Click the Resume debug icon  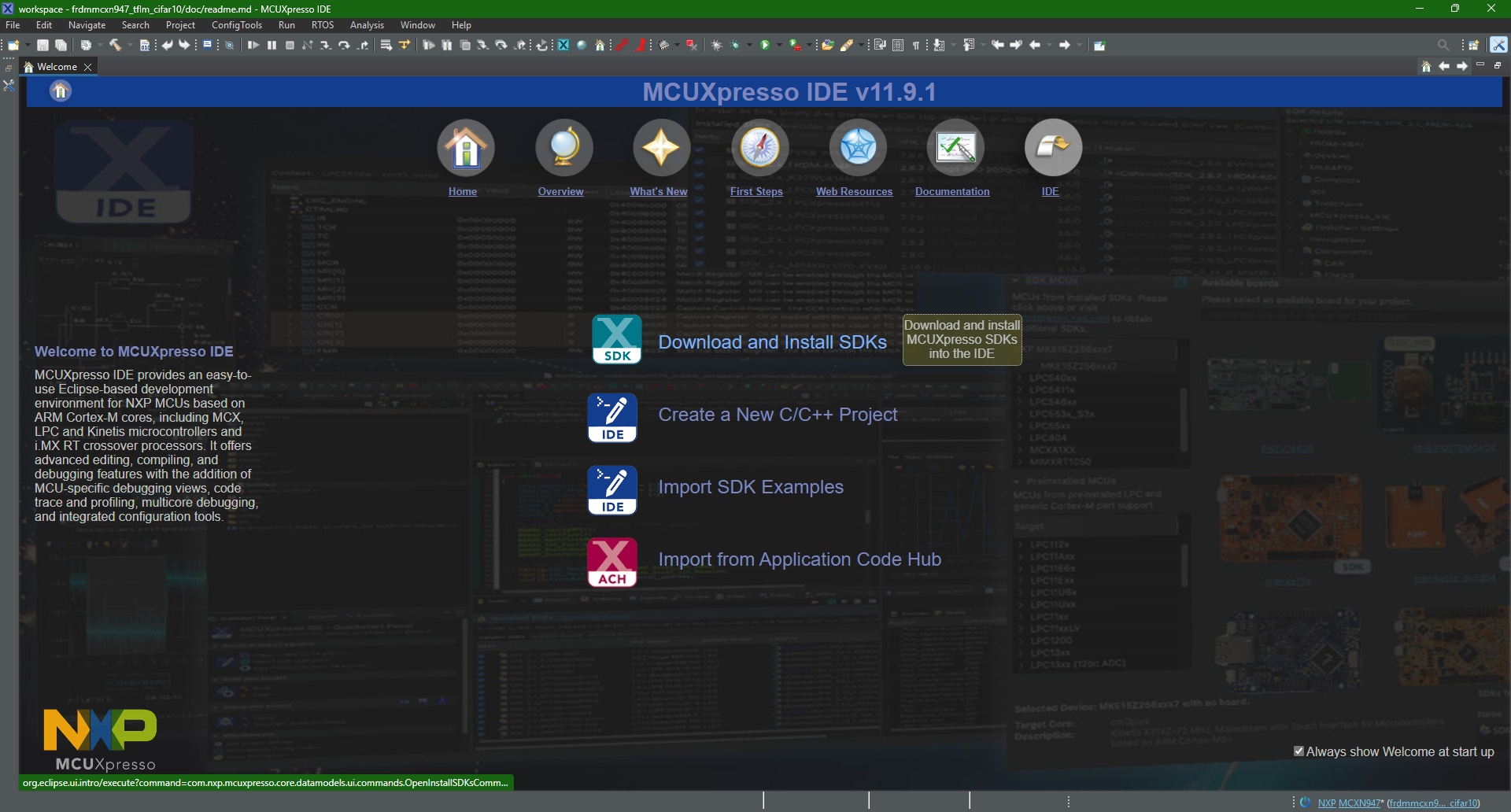pyautogui.click(x=253, y=45)
